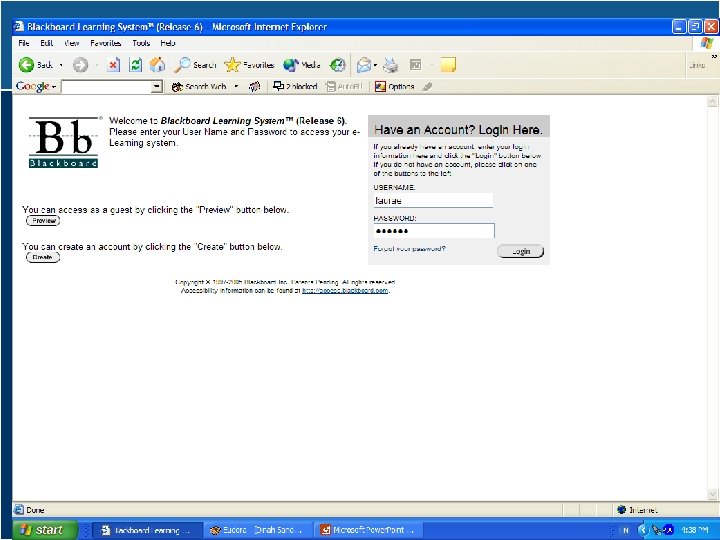
Task: Expand the Google search box dropdown
Action: click(x=157, y=86)
